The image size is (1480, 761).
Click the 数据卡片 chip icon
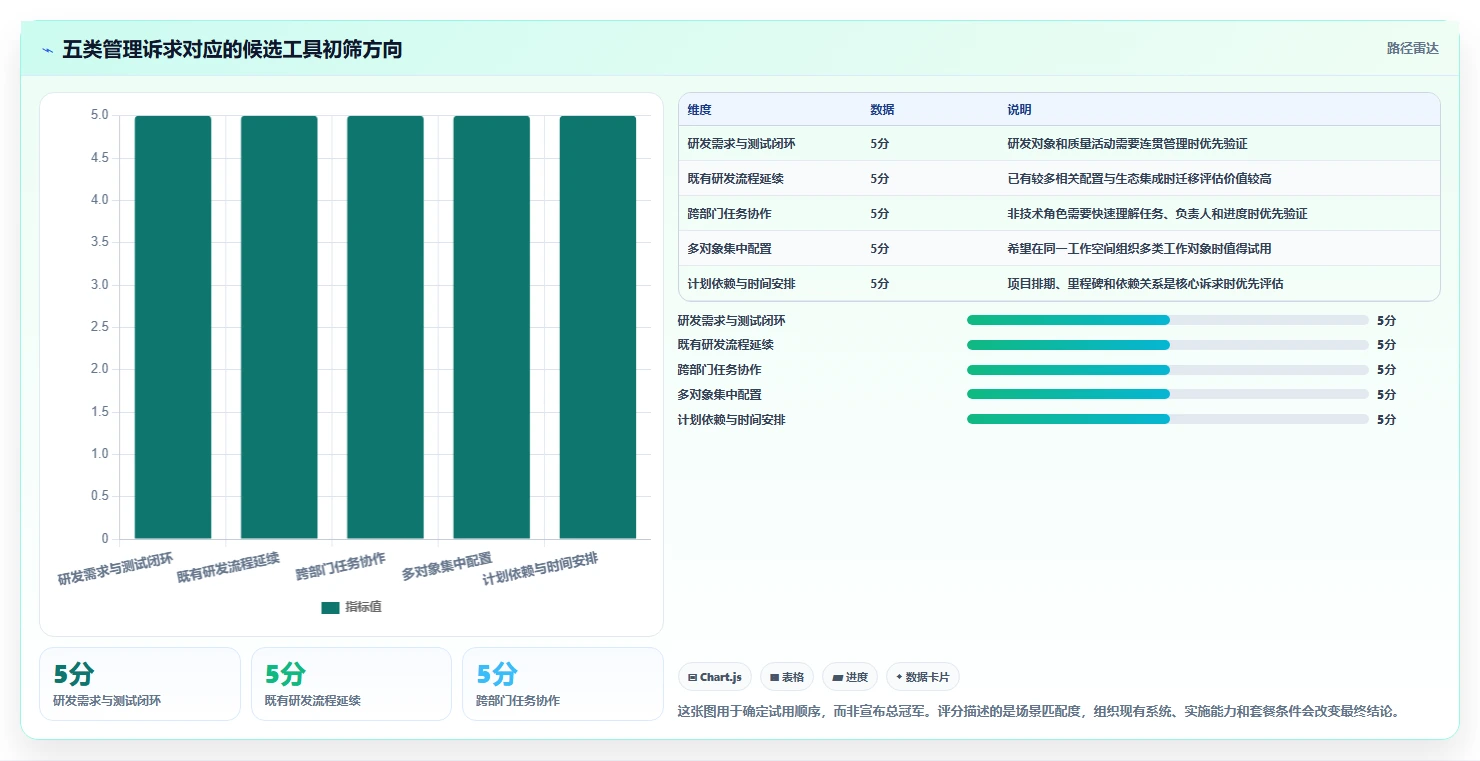click(x=899, y=678)
